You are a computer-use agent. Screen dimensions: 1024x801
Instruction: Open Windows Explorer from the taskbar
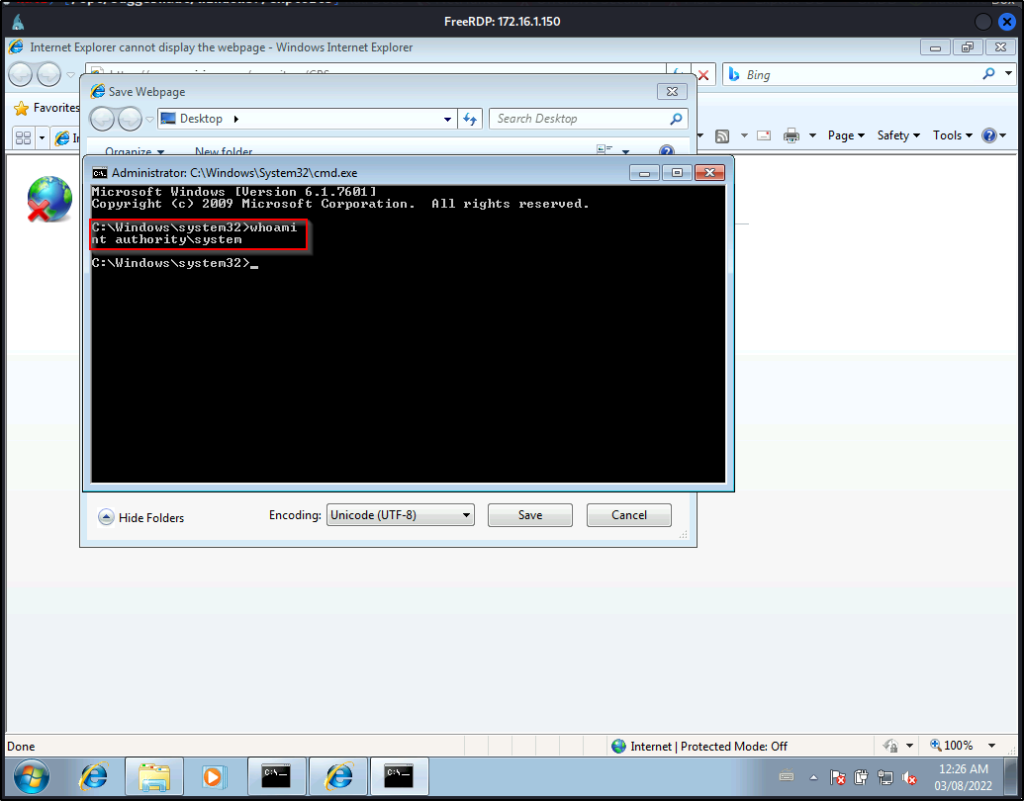click(154, 776)
